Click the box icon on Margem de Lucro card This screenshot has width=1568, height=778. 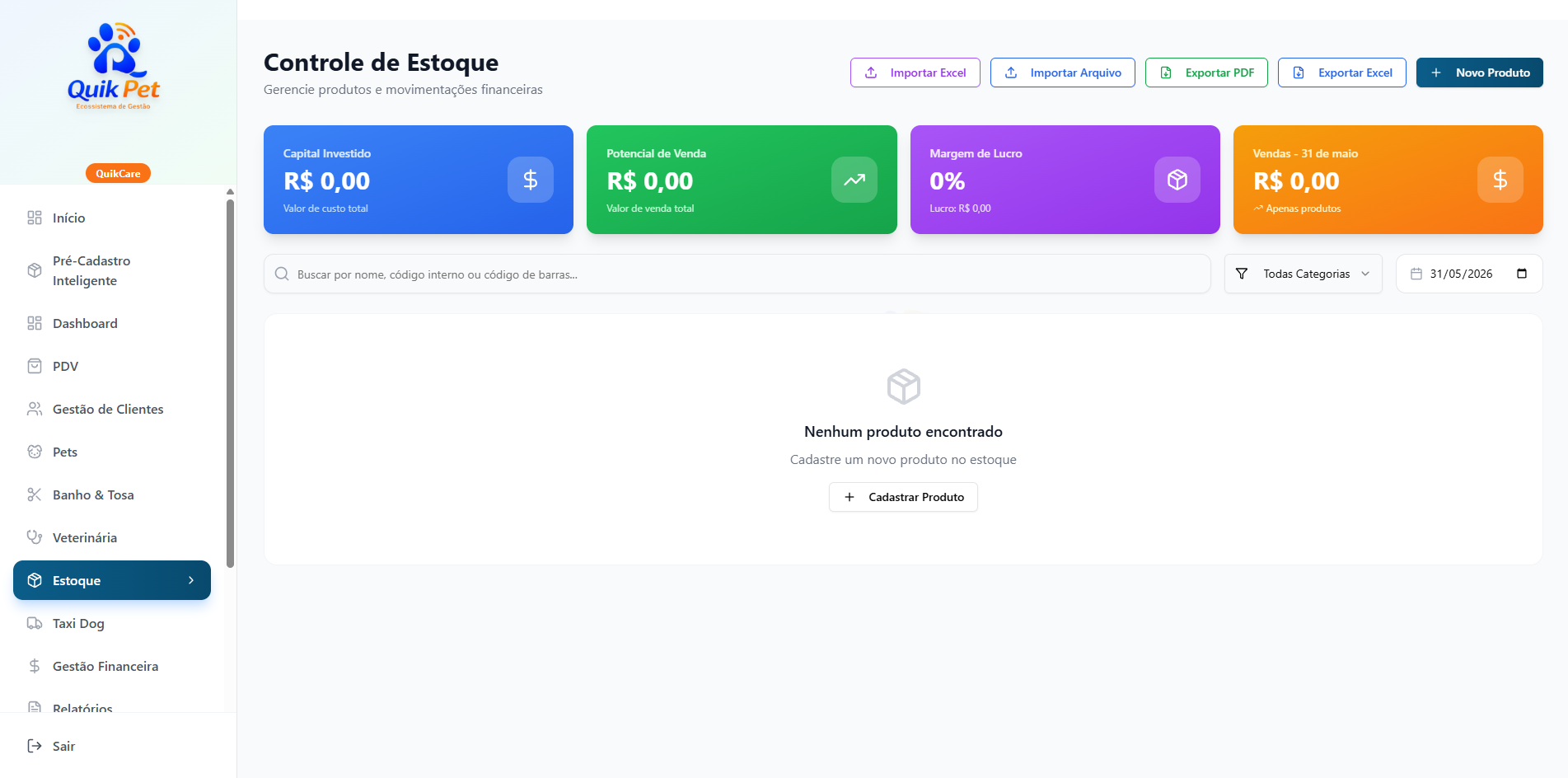(x=1177, y=180)
